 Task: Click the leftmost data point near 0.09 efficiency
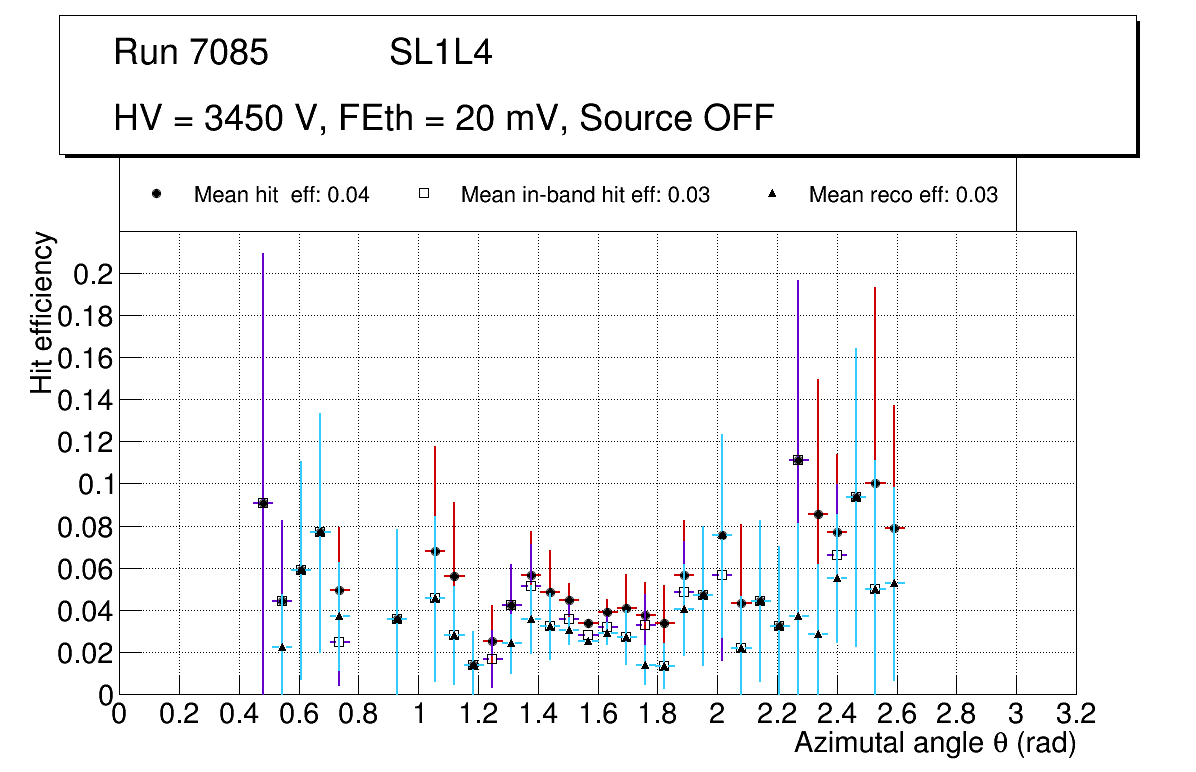click(263, 503)
